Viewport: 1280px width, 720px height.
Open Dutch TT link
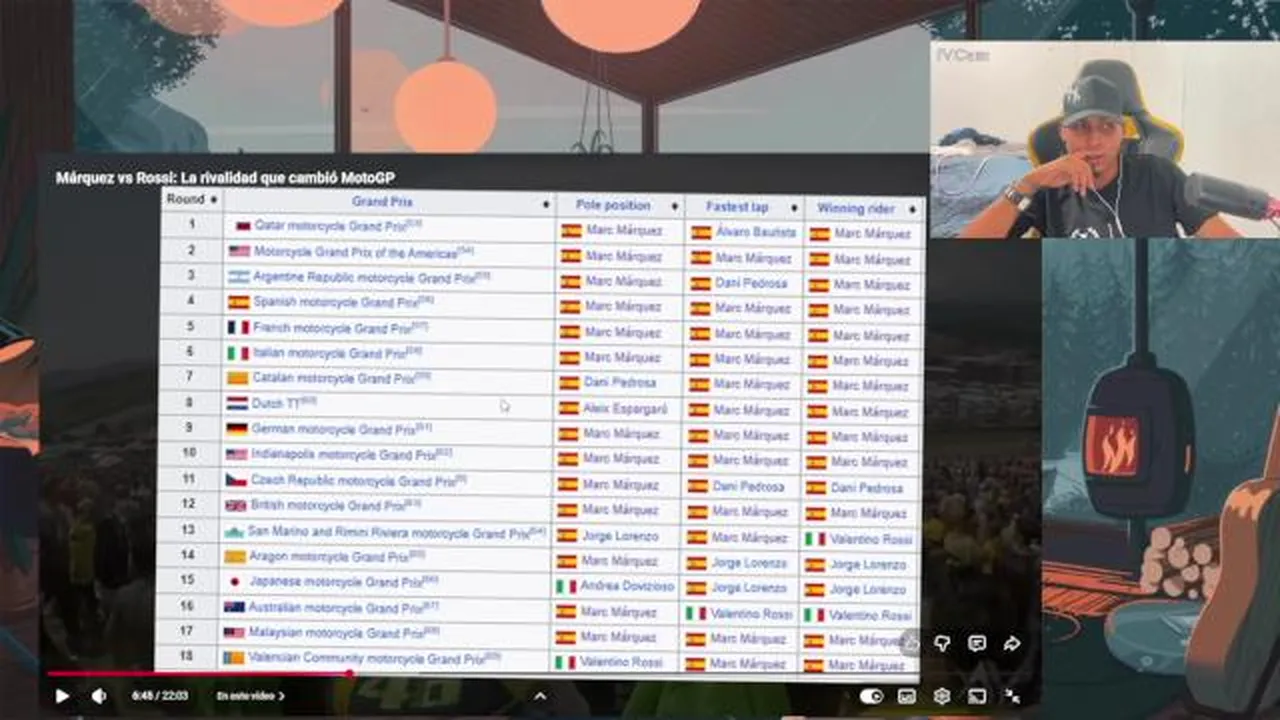(x=275, y=404)
